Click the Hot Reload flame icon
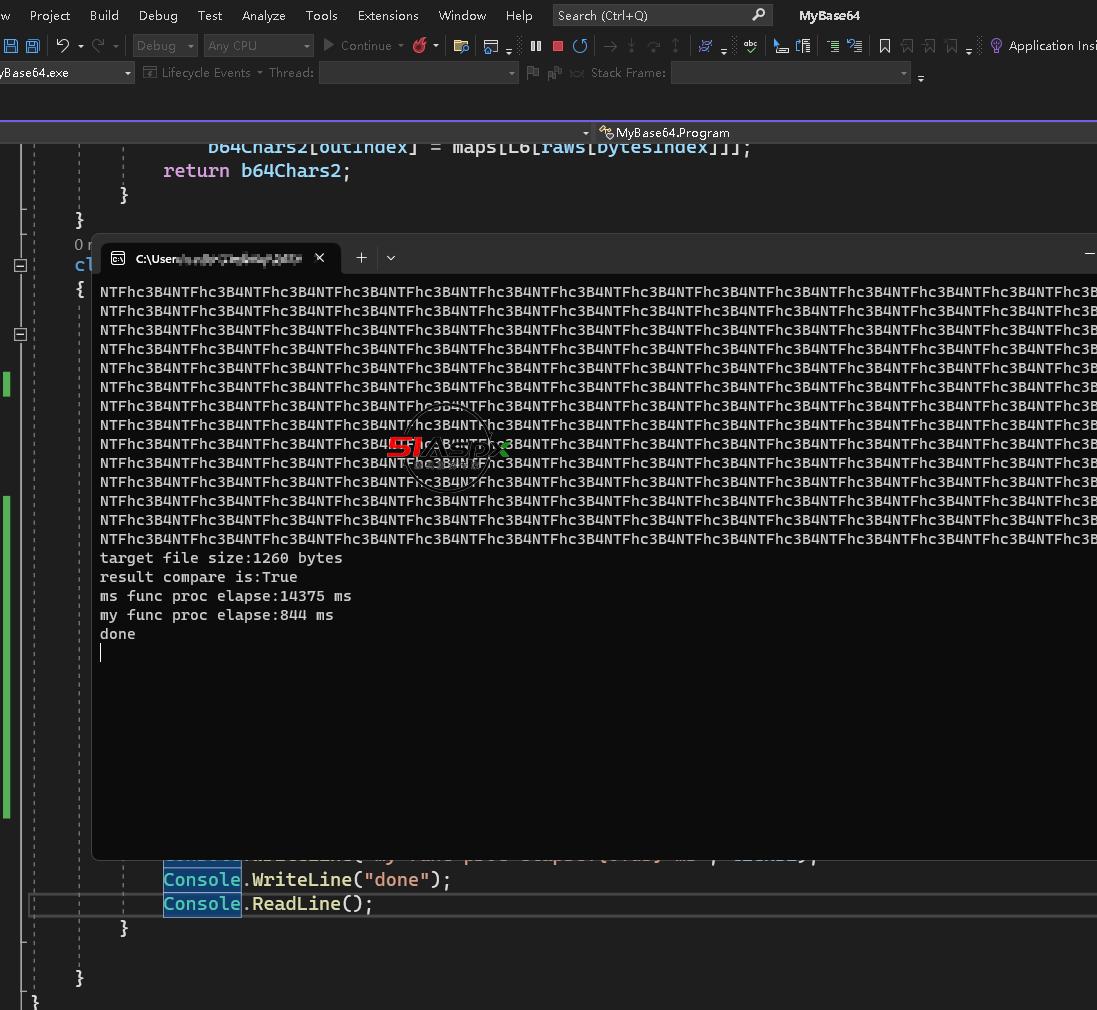The height and width of the screenshot is (1010, 1097). [x=420, y=46]
